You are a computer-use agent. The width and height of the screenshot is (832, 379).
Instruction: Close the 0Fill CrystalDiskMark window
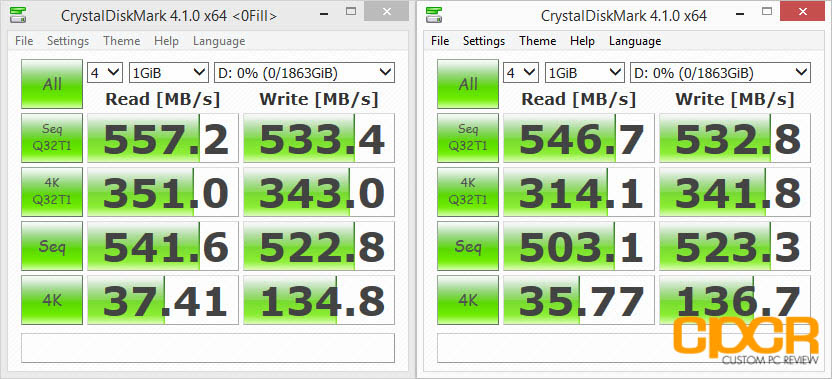click(x=386, y=11)
